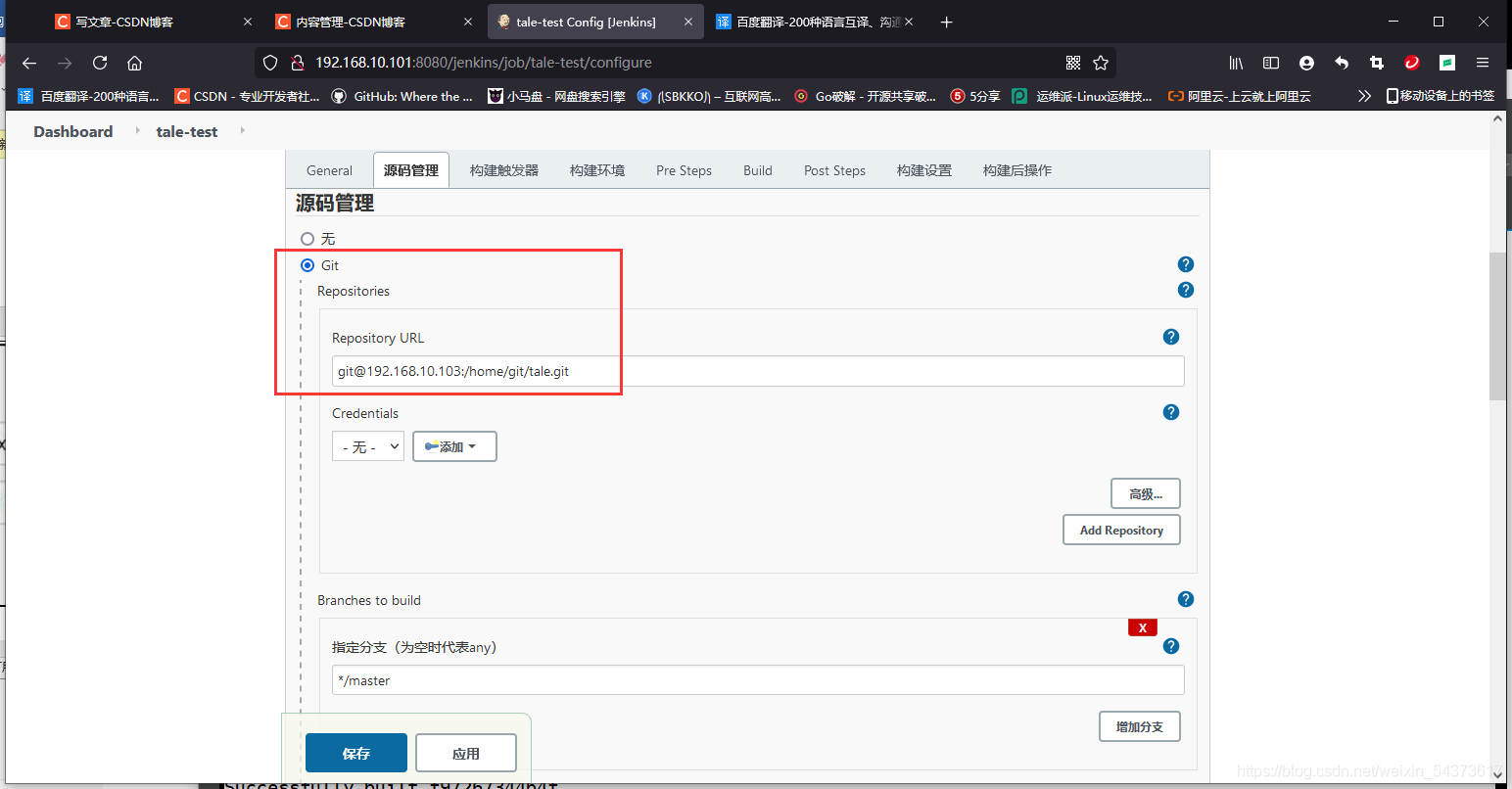Save configuration with 保存 button
This screenshot has width=1512, height=789.
pyautogui.click(x=356, y=753)
